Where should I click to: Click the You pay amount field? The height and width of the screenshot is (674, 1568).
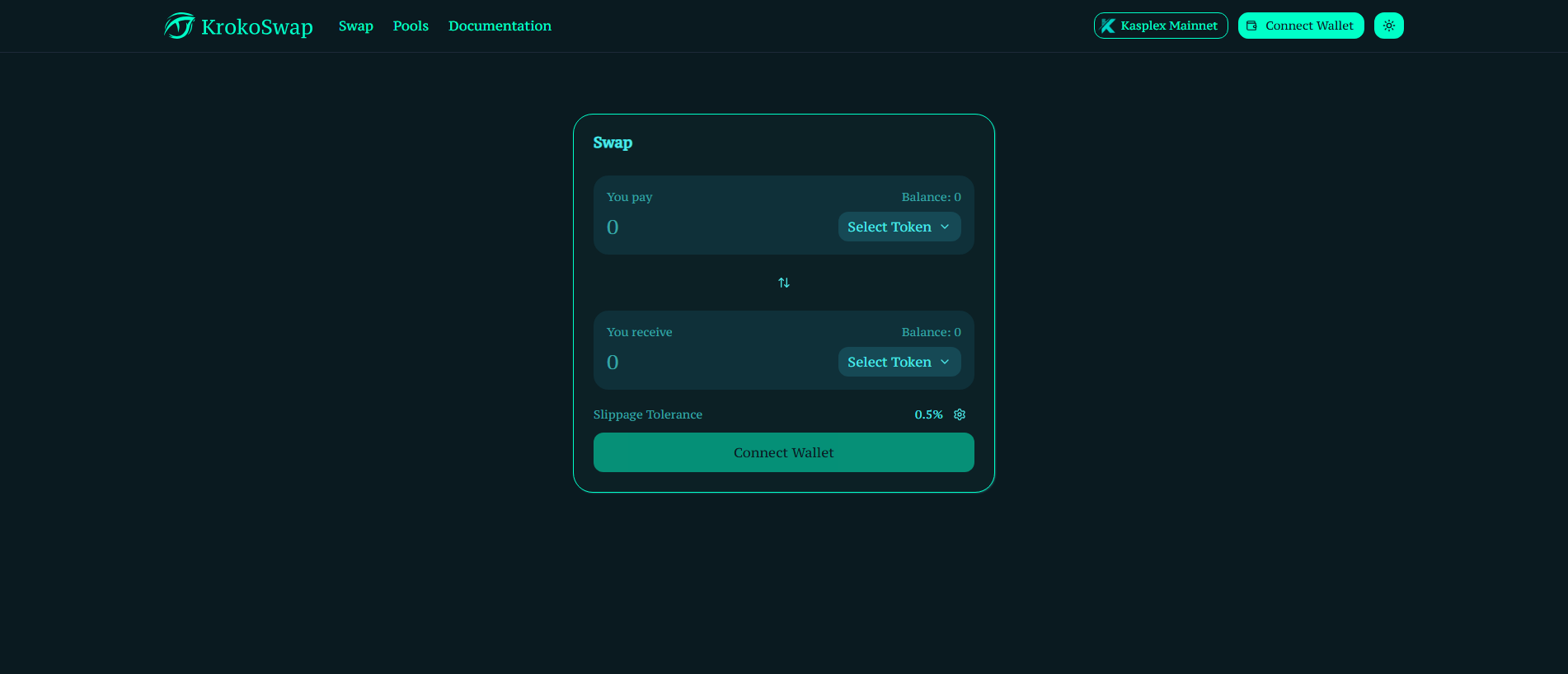click(x=717, y=227)
